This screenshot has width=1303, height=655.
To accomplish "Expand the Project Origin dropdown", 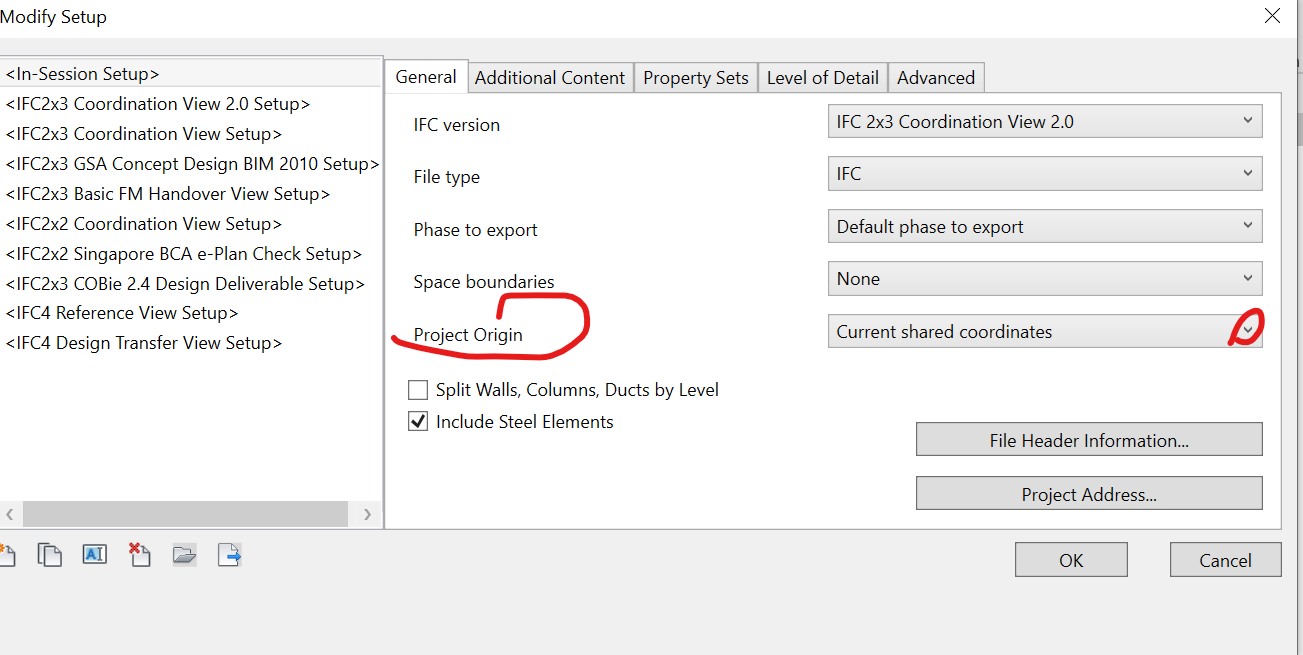I will (1248, 331).
